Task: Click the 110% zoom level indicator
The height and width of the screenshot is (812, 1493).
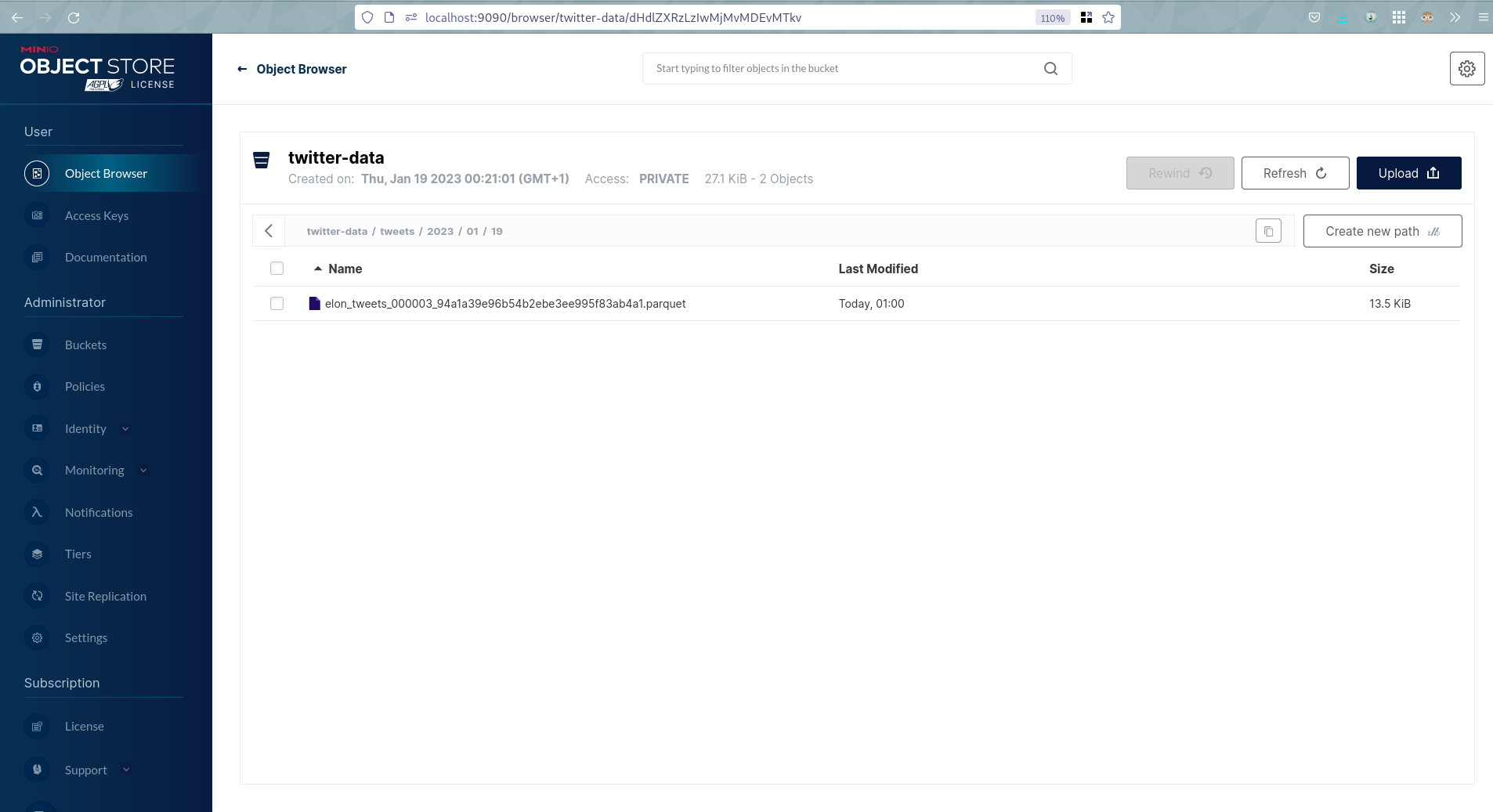Action: 1052,17
